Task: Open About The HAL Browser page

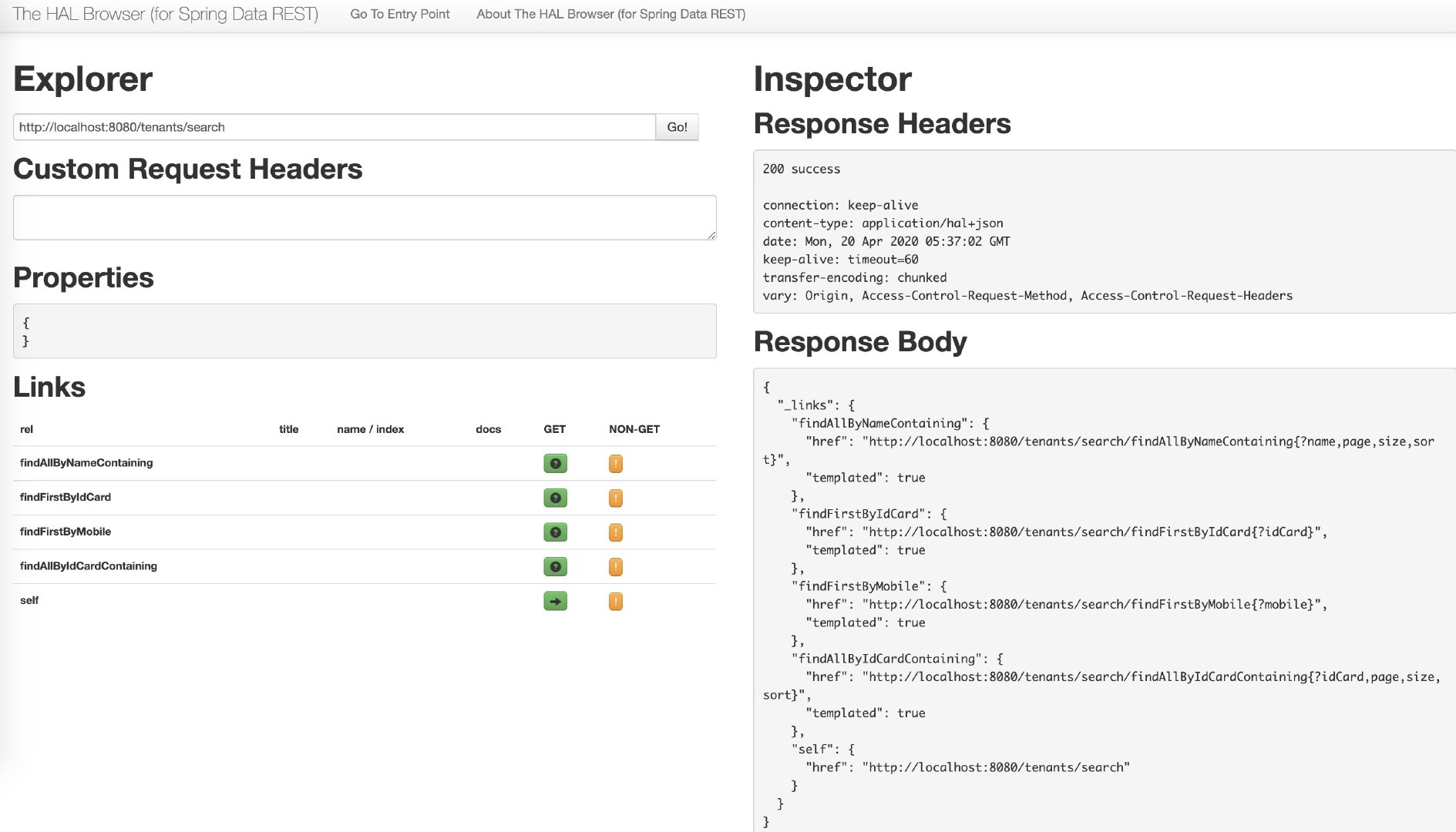Action: tap(610, 14)
